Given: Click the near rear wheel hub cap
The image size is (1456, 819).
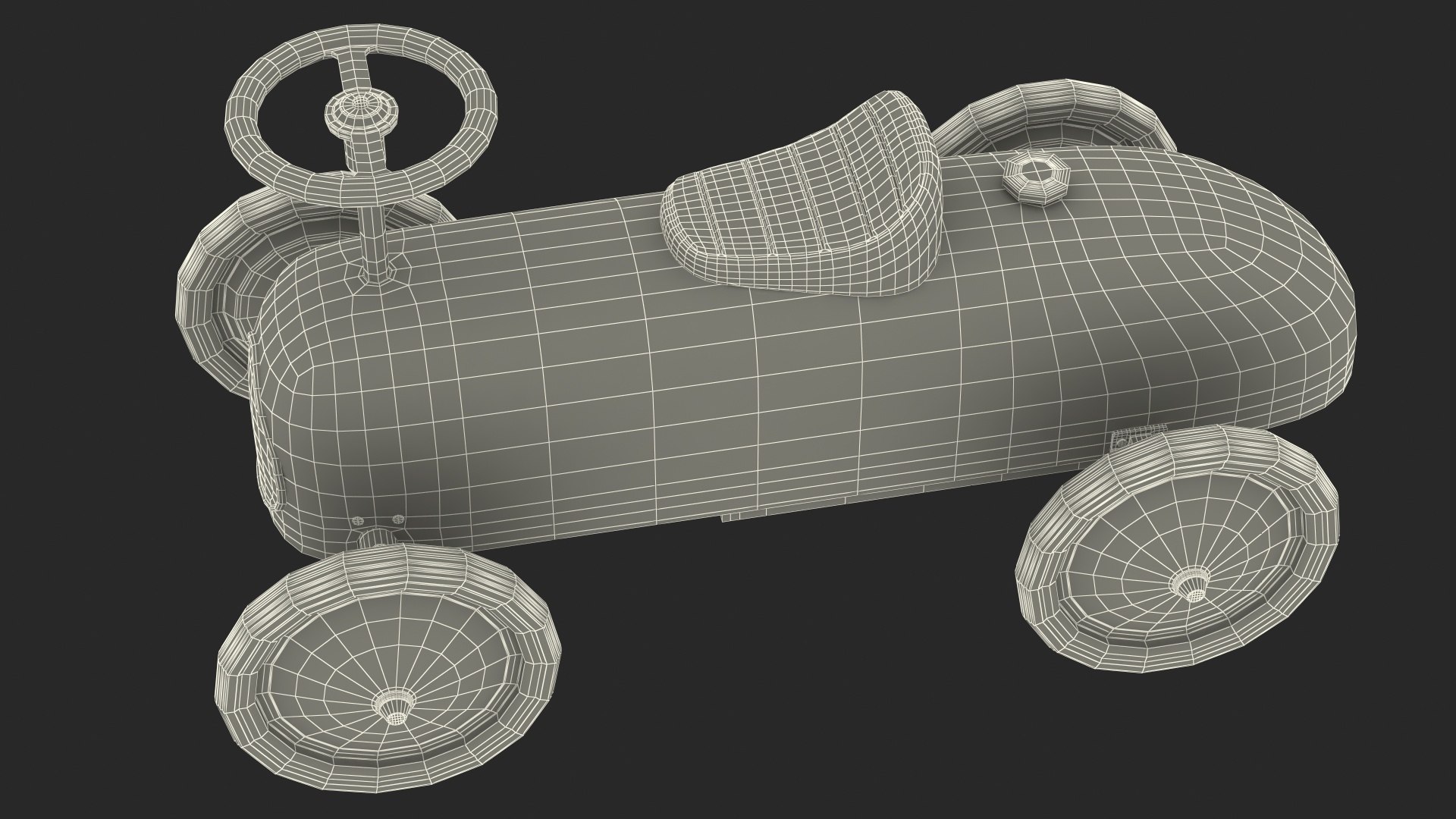Looking at the screenshot, I should (x=1191, y=584).
